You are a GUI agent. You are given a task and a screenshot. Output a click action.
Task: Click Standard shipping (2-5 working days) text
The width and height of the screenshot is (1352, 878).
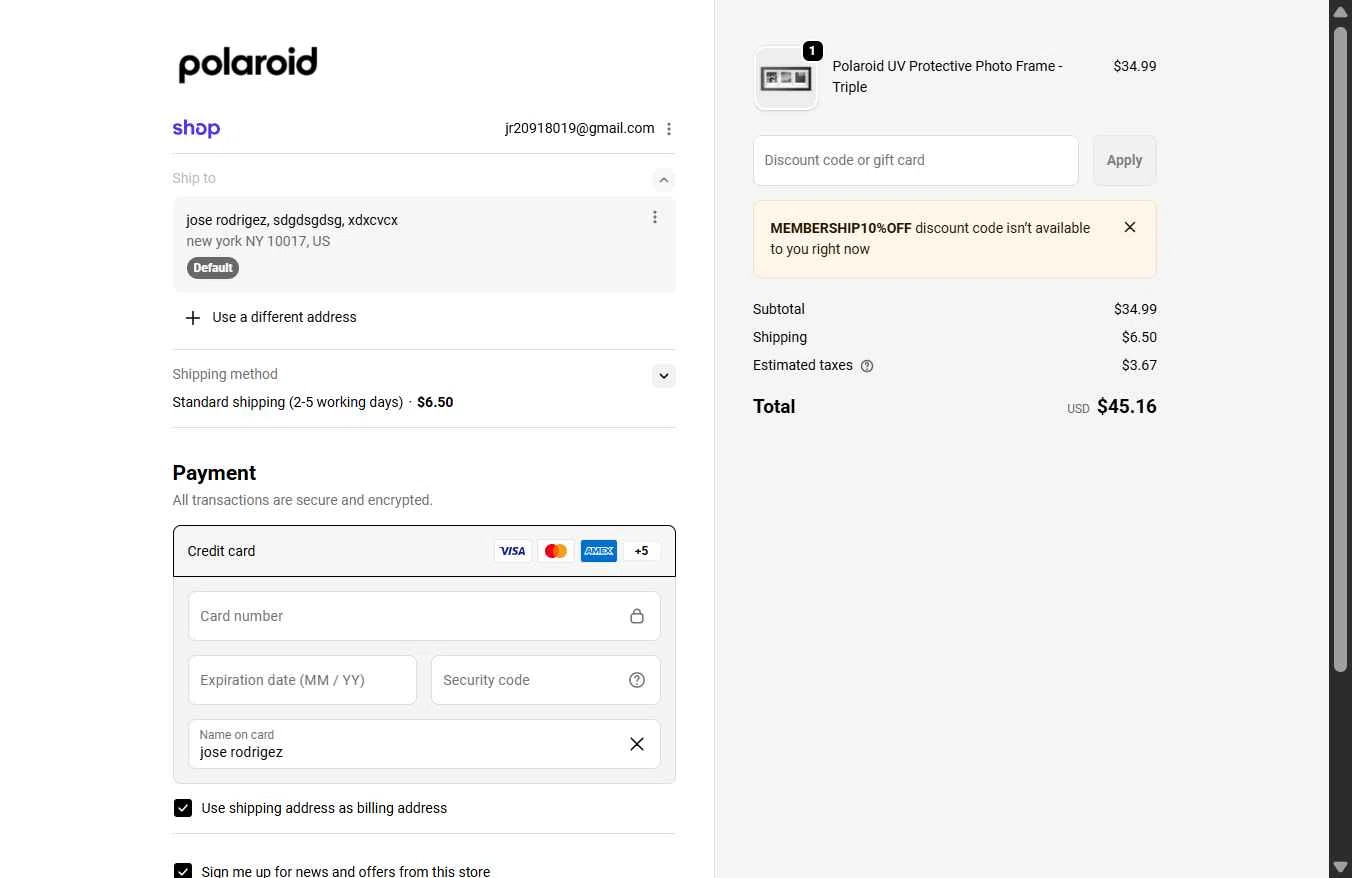pos(288,402)
